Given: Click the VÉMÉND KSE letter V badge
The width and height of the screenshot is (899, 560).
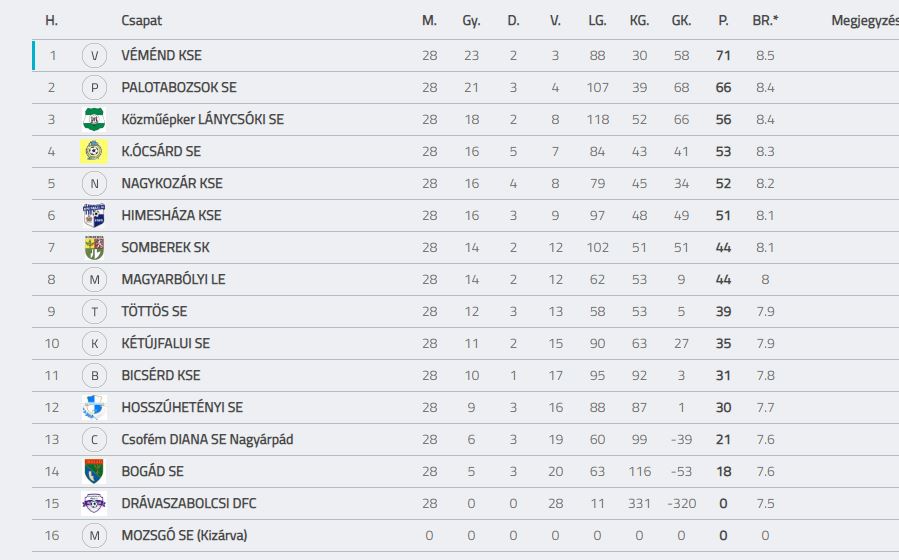Looking at the screenshot, I should [94, 56].
